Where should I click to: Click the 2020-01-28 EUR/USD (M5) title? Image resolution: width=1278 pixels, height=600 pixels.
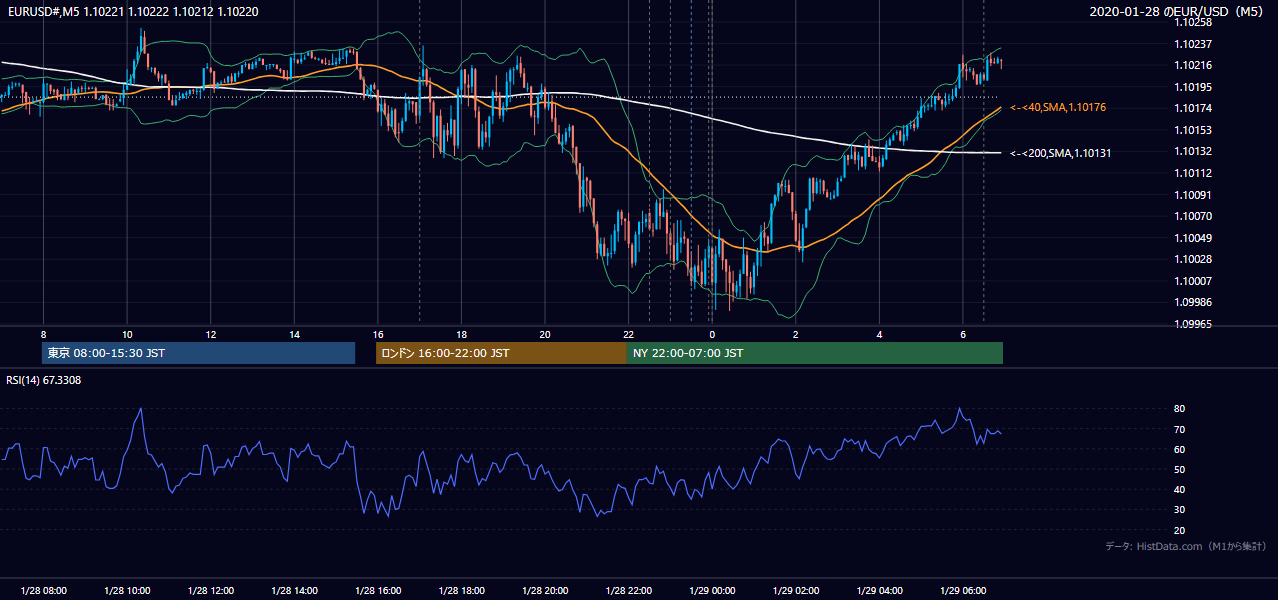coord(1178,11)
